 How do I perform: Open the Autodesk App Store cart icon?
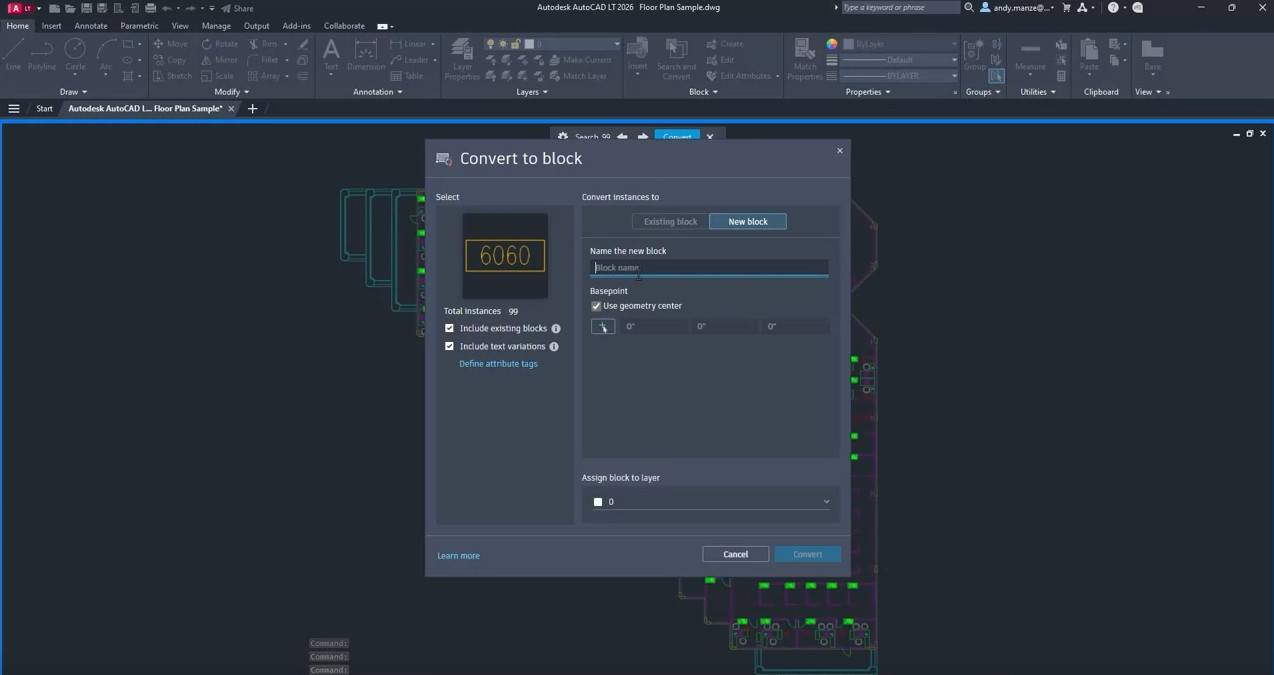click(1066, 7)
